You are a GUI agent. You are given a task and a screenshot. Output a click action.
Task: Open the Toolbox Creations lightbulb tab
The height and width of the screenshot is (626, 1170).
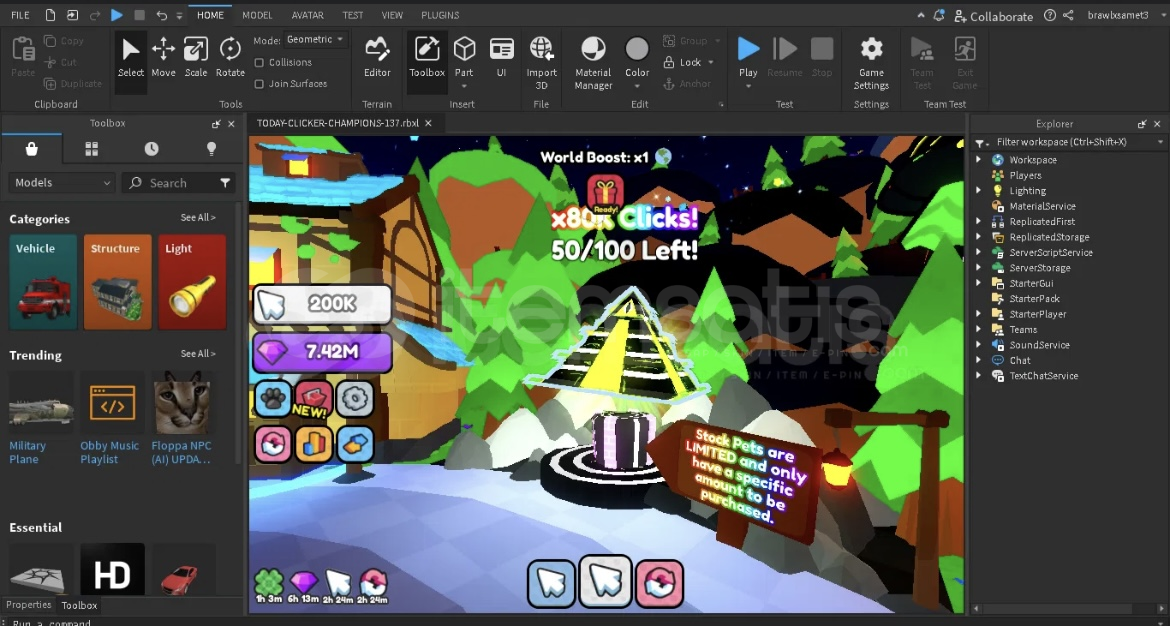(211, 149)
